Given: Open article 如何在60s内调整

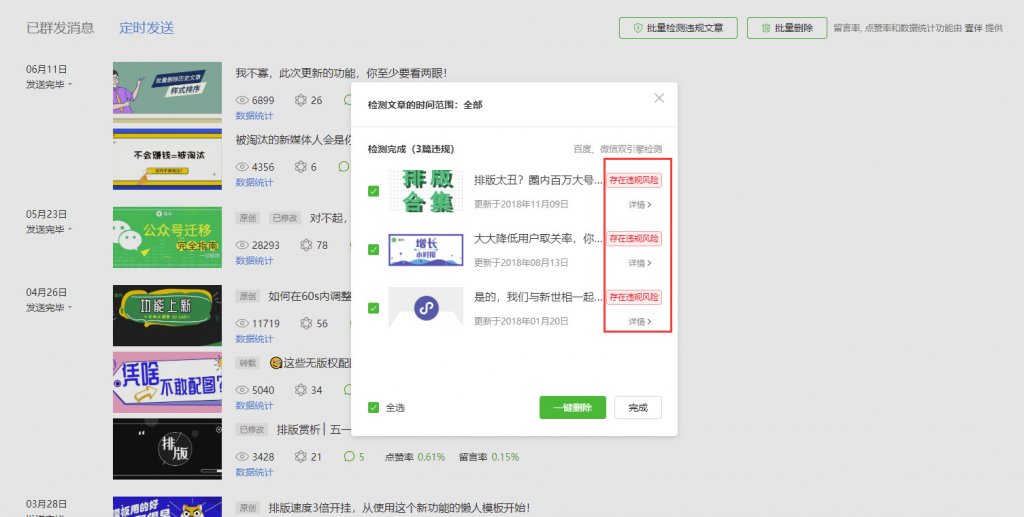Looking at the screenshot, I should 310,296.
